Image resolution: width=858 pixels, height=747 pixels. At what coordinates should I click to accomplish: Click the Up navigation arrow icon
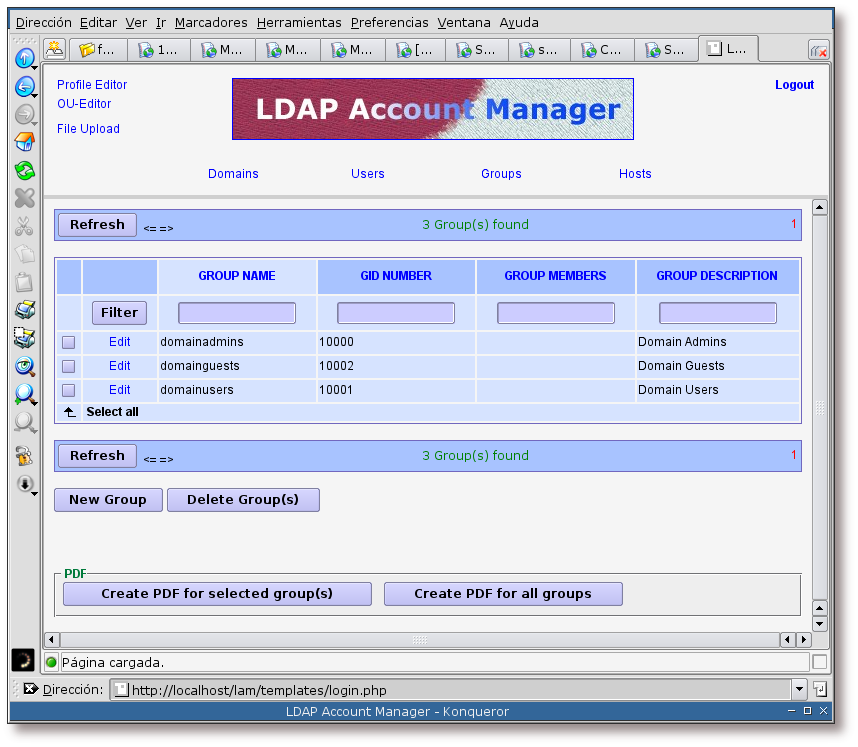(24, 59)
